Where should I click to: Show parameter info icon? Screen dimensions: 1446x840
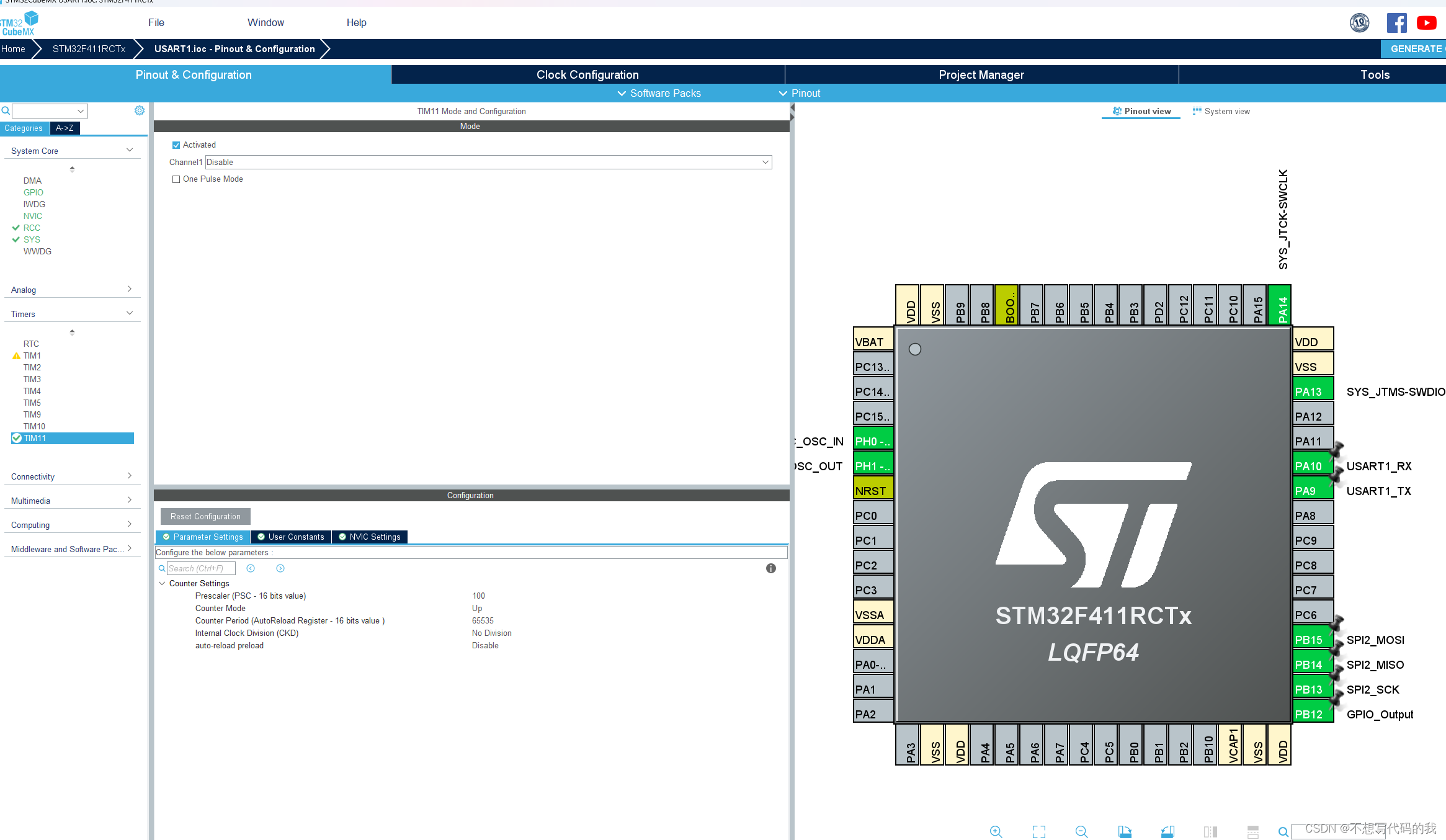(x=771, y=568)
